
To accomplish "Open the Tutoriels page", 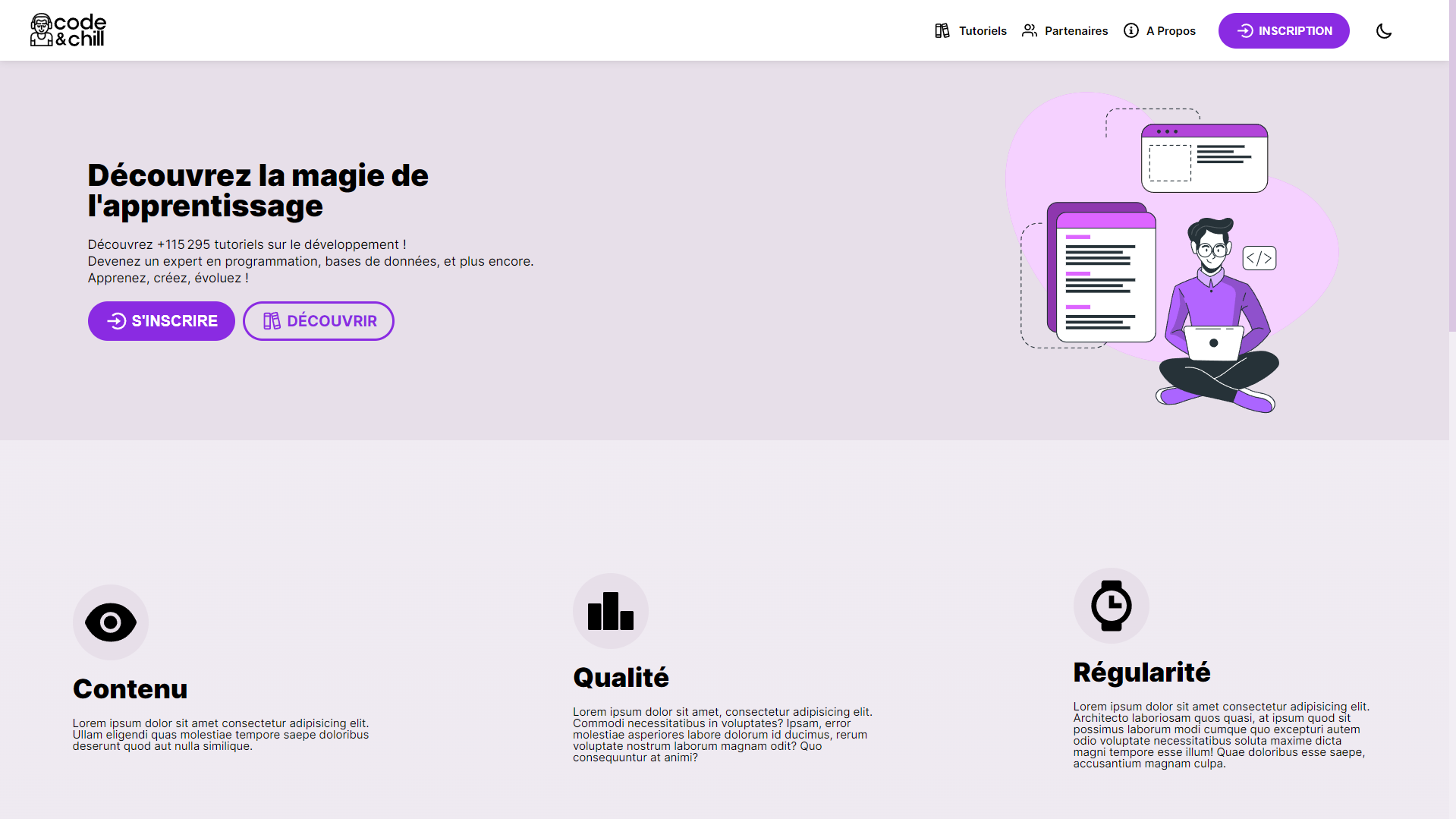I will (983, 30).
